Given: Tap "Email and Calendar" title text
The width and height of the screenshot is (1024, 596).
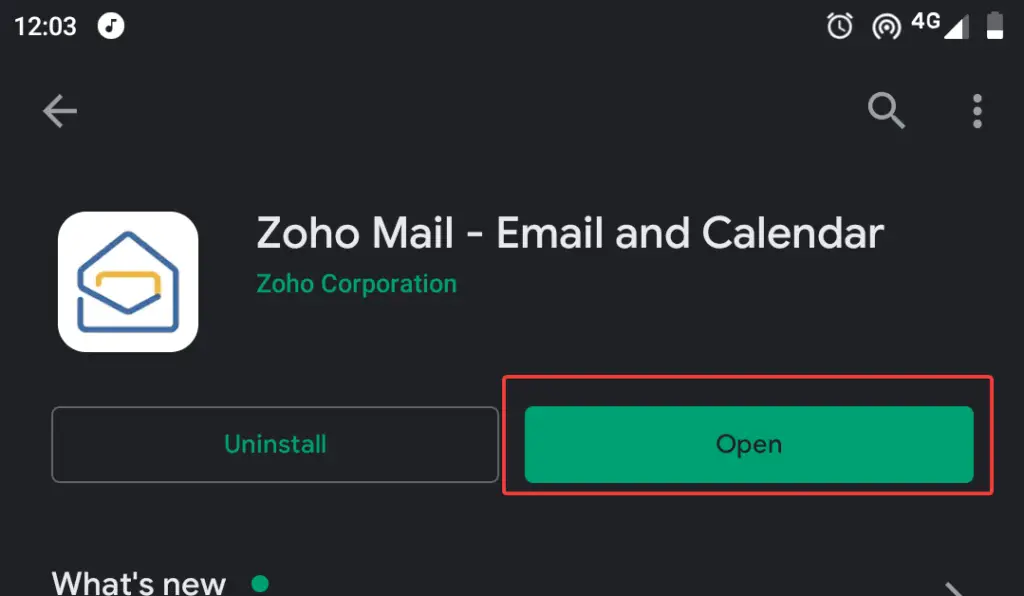Looking at the screenshot, I should [x=690, y=233].
